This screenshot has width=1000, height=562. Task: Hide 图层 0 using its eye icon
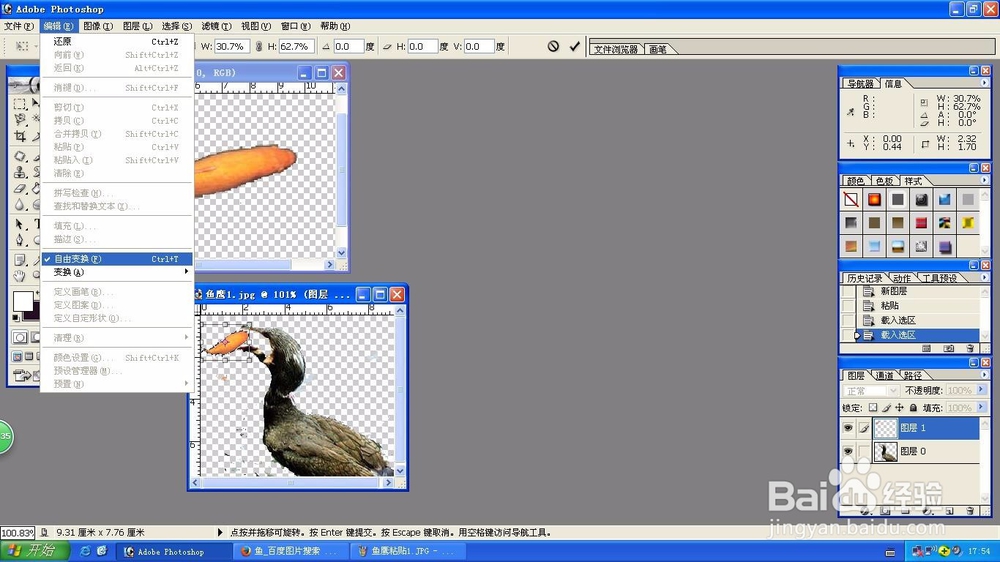(x=848, y=451)
